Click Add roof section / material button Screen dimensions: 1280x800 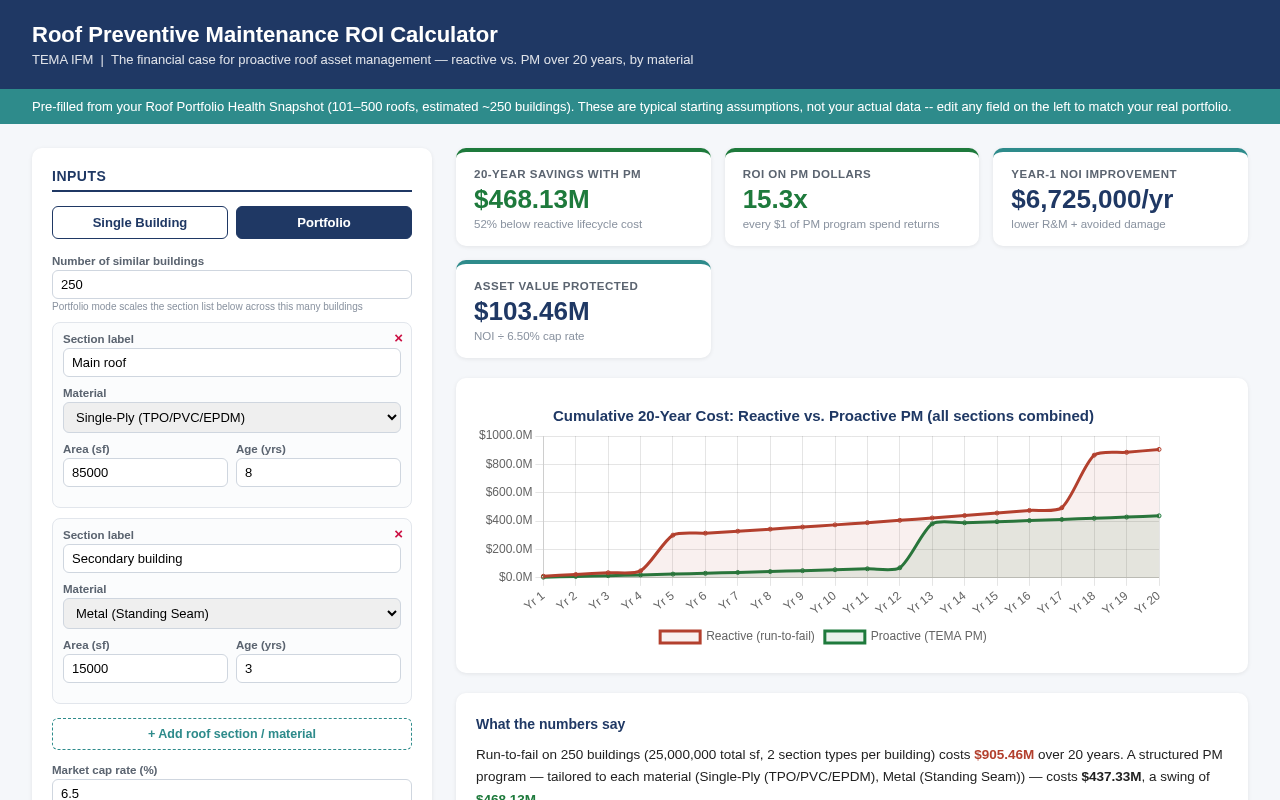232,734
